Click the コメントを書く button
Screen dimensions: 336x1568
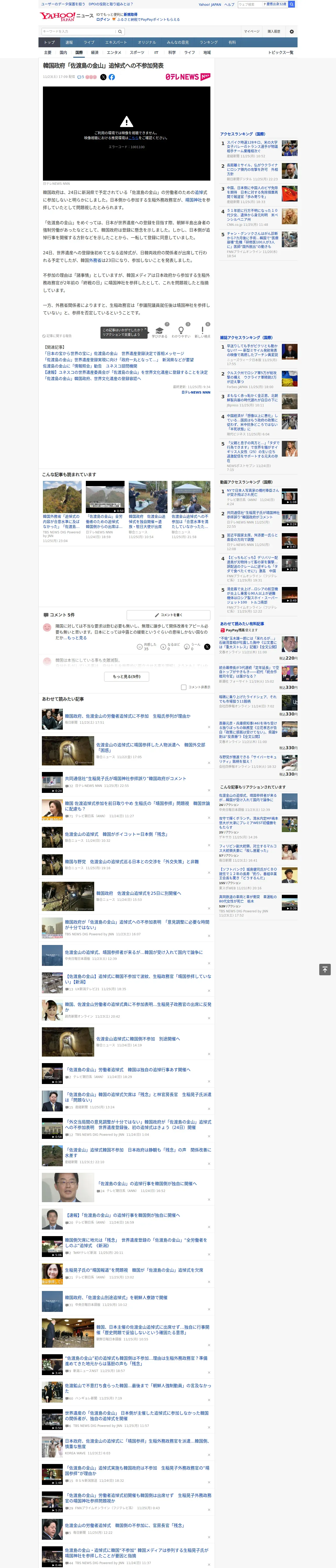pyautogui.click(x=168, y=615)
